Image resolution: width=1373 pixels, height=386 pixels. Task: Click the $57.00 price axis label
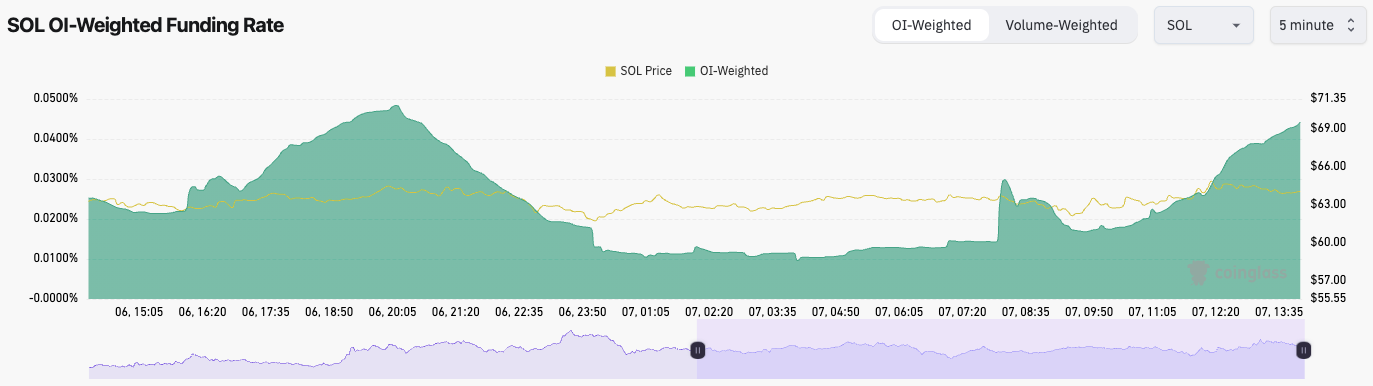1327,280
